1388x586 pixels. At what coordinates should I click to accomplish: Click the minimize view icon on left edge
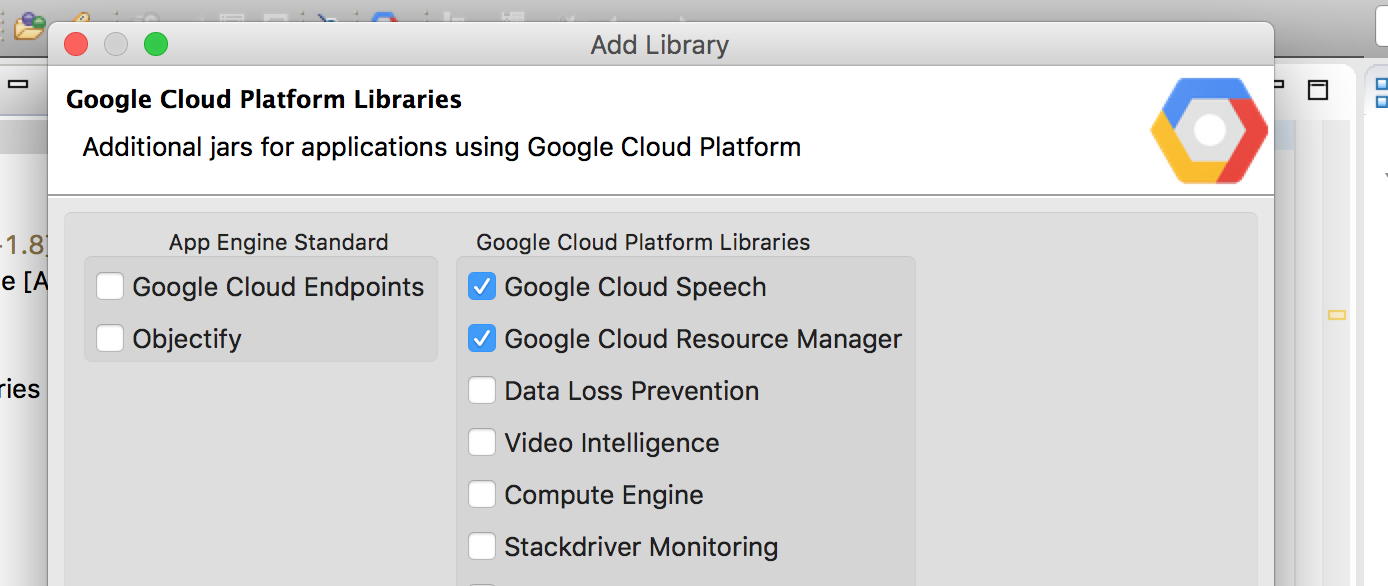(17, 84)
